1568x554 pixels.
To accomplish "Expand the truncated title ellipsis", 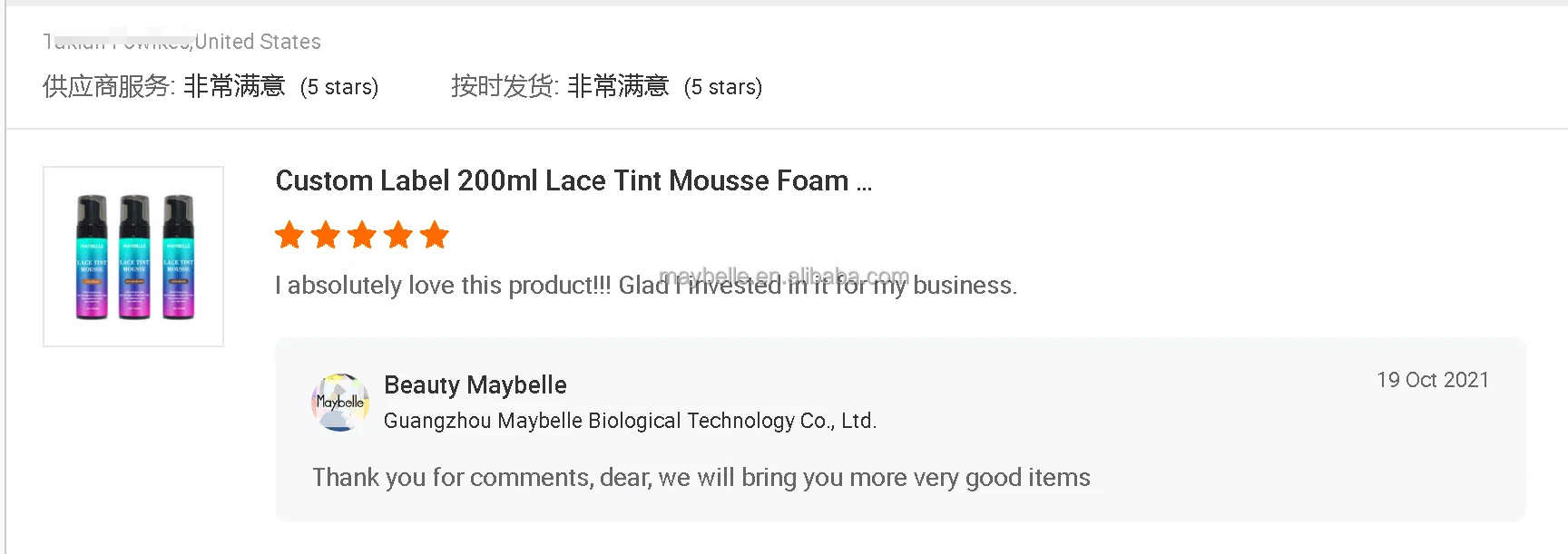I will 864,185.
